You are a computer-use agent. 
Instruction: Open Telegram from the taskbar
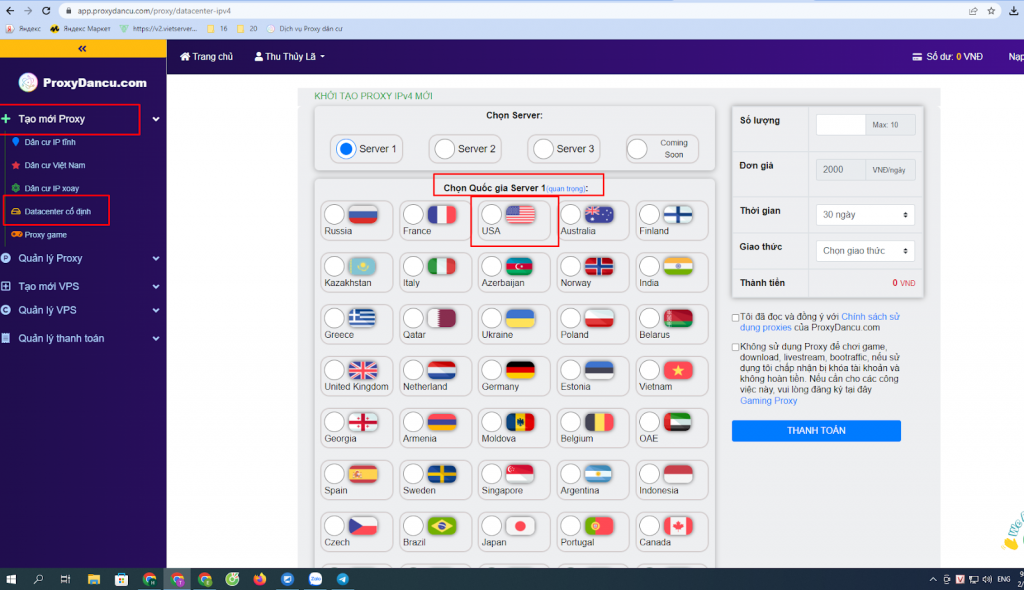click(x=342, y=579)
